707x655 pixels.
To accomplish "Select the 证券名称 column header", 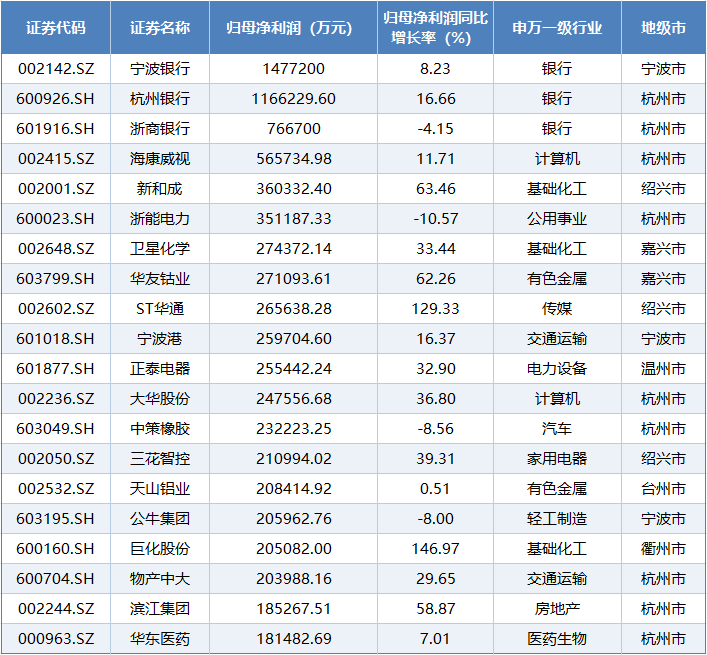I will tap(160, 28).
